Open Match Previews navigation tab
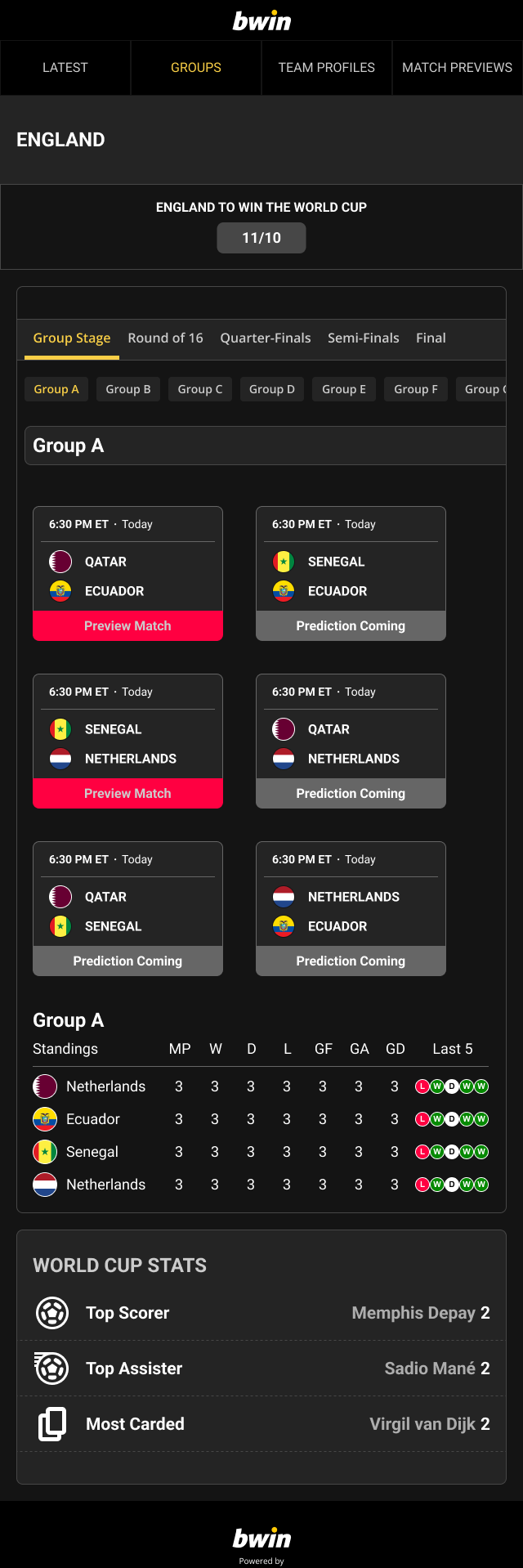 pos(458,68)
